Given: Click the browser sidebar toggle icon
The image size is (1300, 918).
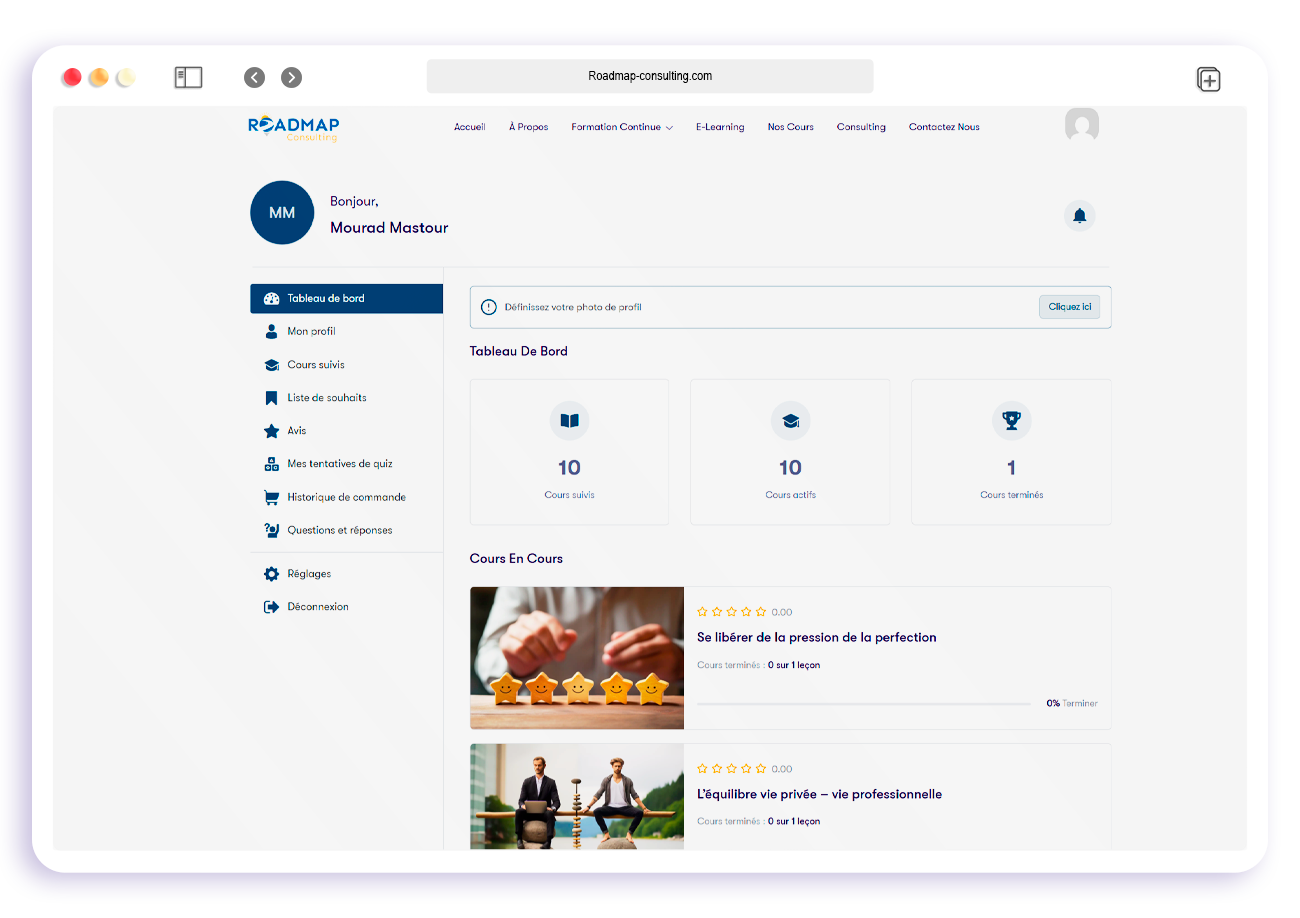Looking at the screenshot, I should tap(188, 77).
